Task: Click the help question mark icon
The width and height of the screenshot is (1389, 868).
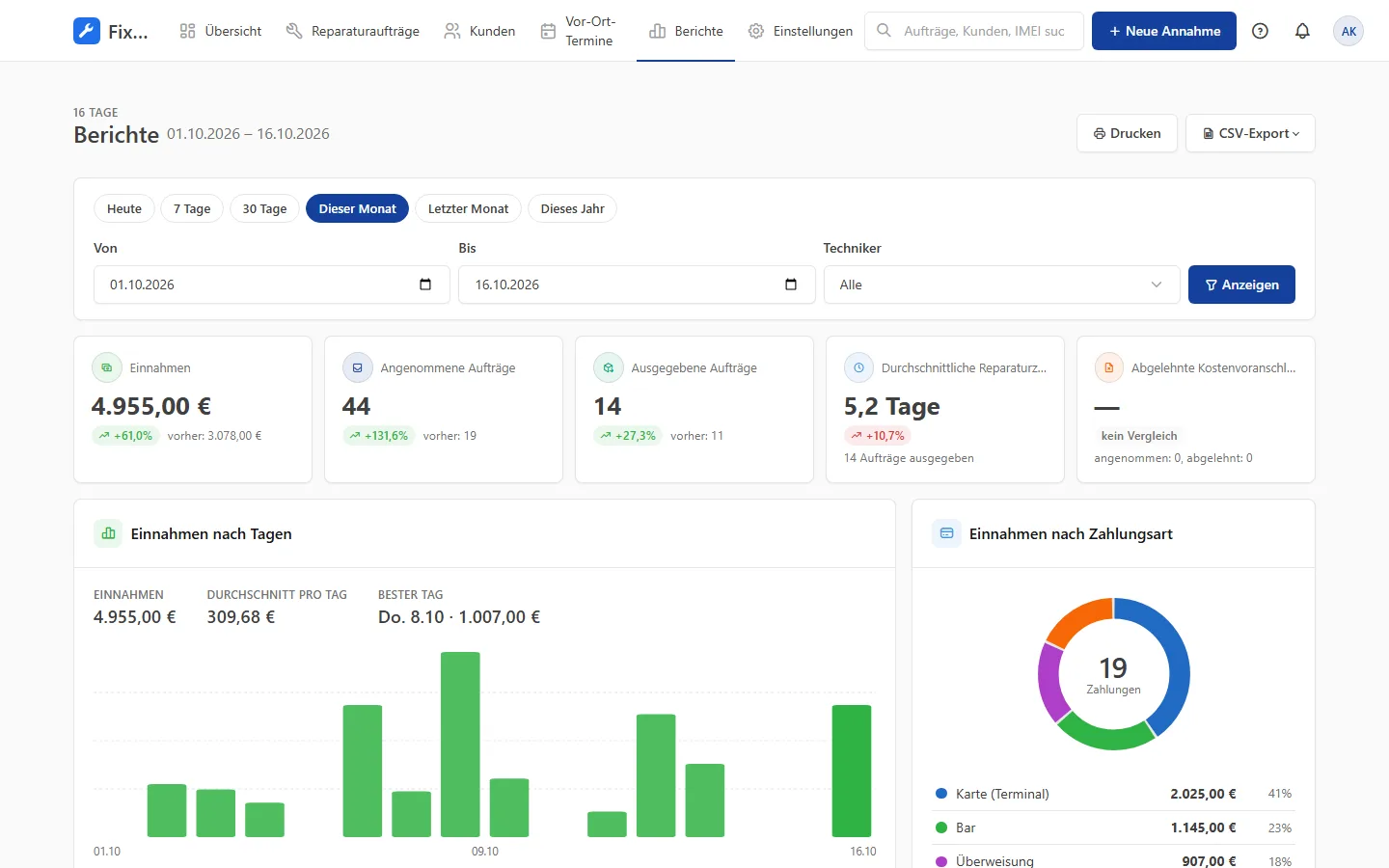Action: 1260,31
